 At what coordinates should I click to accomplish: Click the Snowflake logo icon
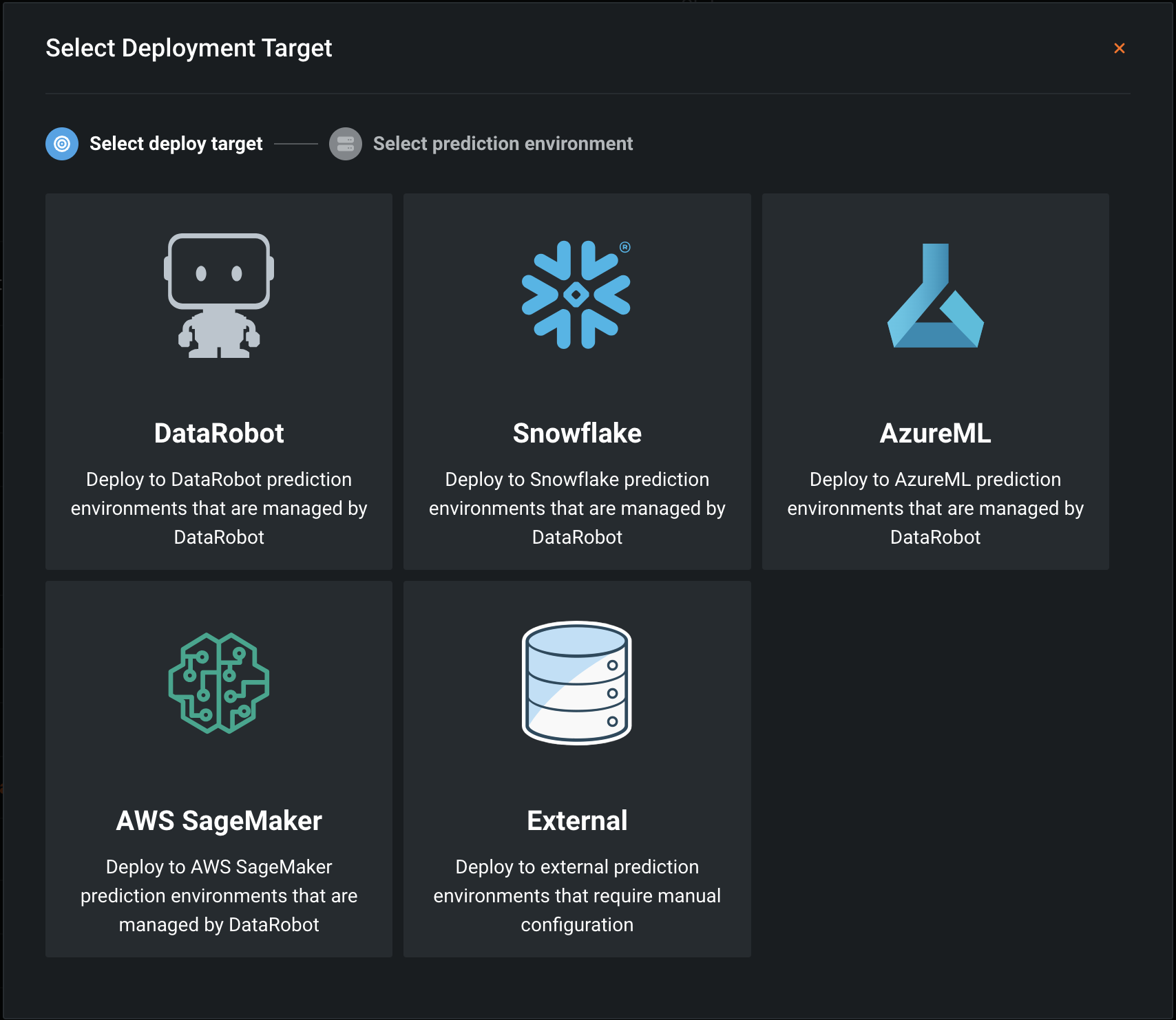pyautogui.click(x=576, y=295)
